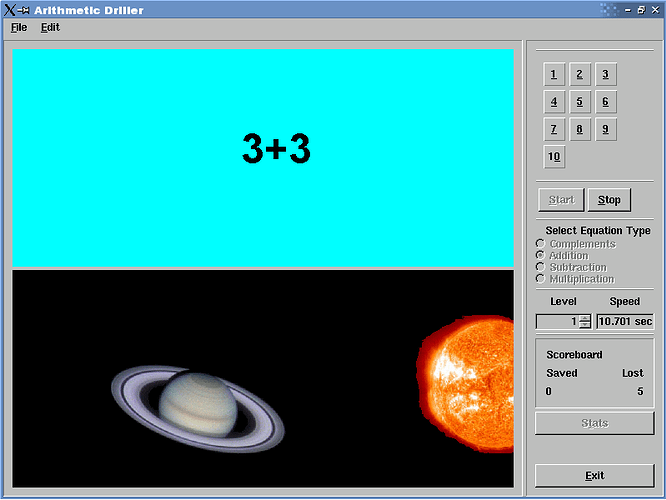Choose the number 5 answer button

point(580,102)
